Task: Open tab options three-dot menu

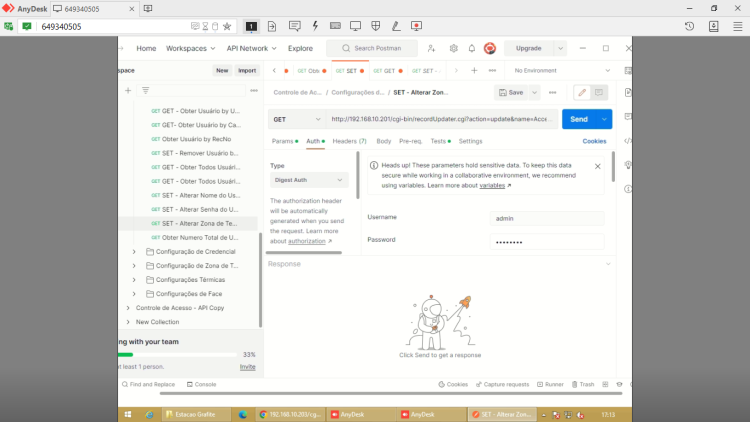Action: 492,70
